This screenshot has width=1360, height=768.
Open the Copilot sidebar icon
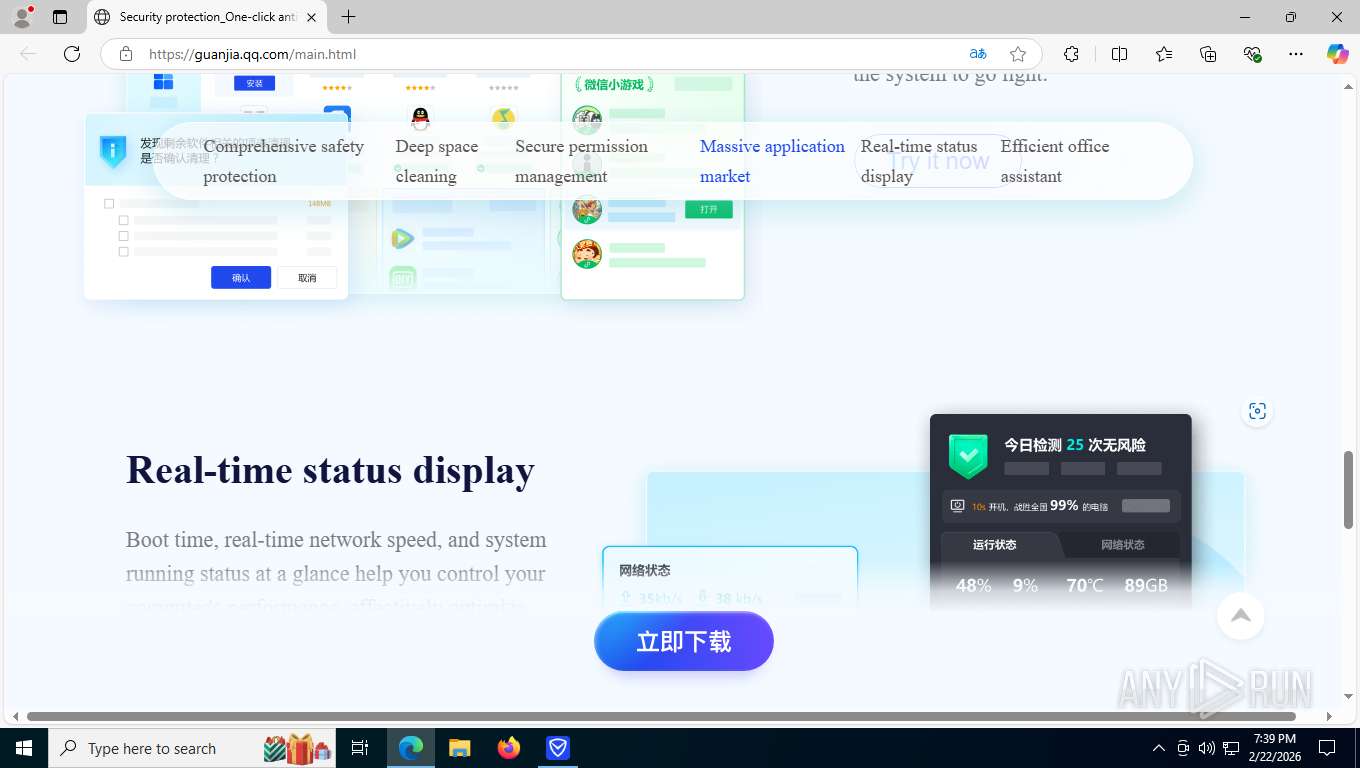click(x=1337, y=54)
